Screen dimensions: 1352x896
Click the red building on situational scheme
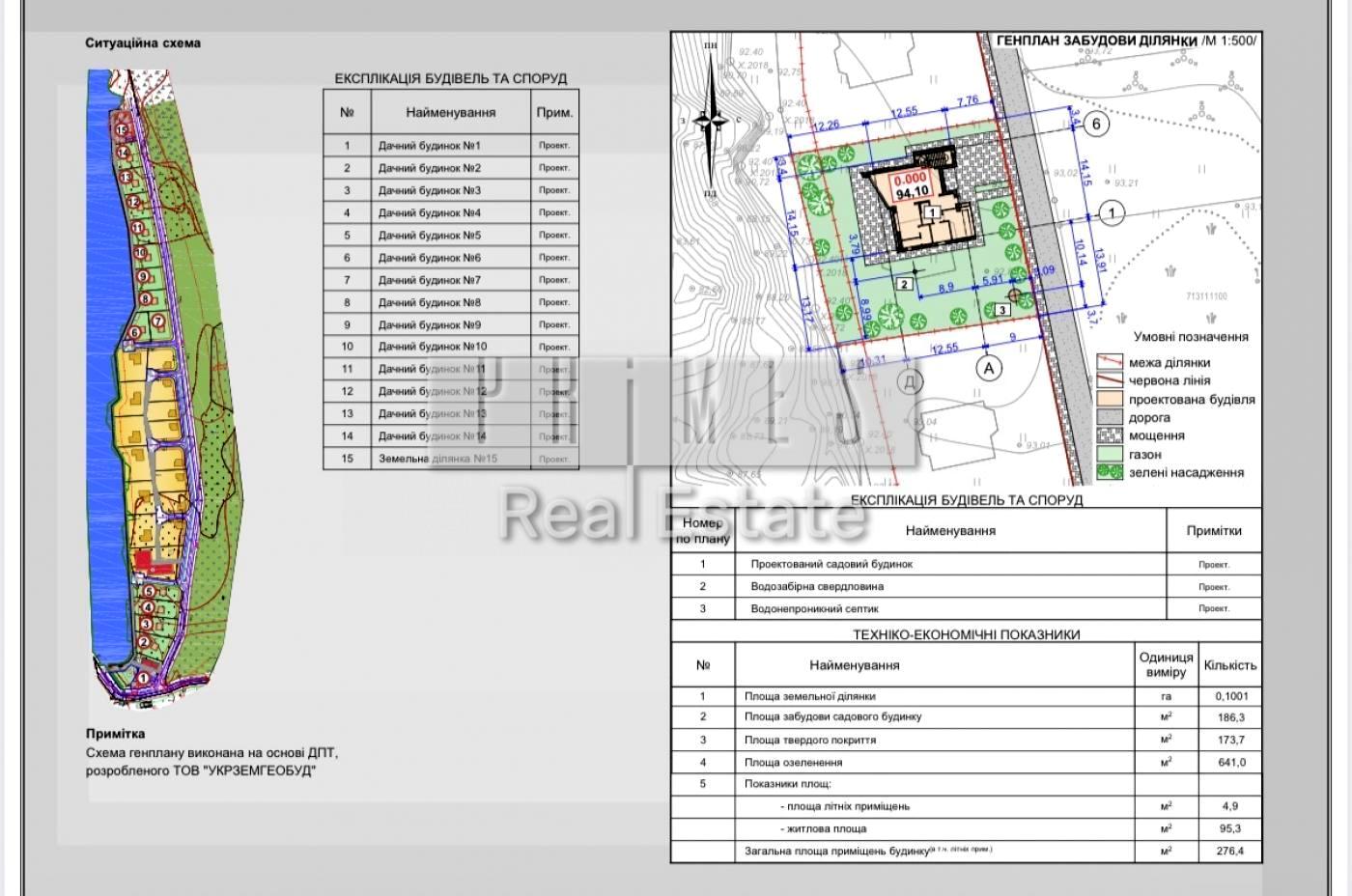pos(144,560)
